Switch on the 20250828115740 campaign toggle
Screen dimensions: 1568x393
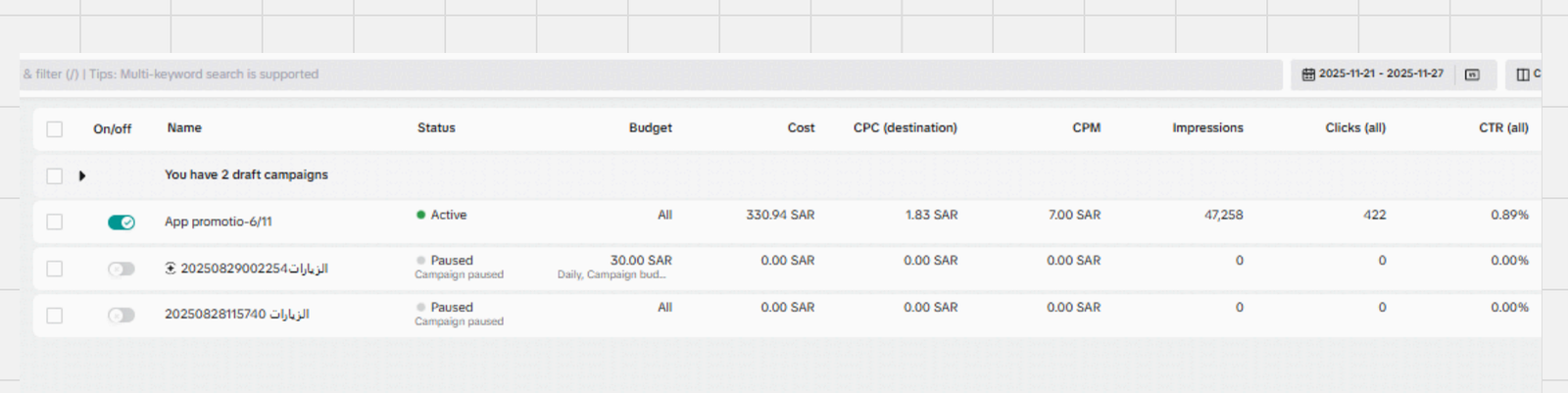(121, 316)
